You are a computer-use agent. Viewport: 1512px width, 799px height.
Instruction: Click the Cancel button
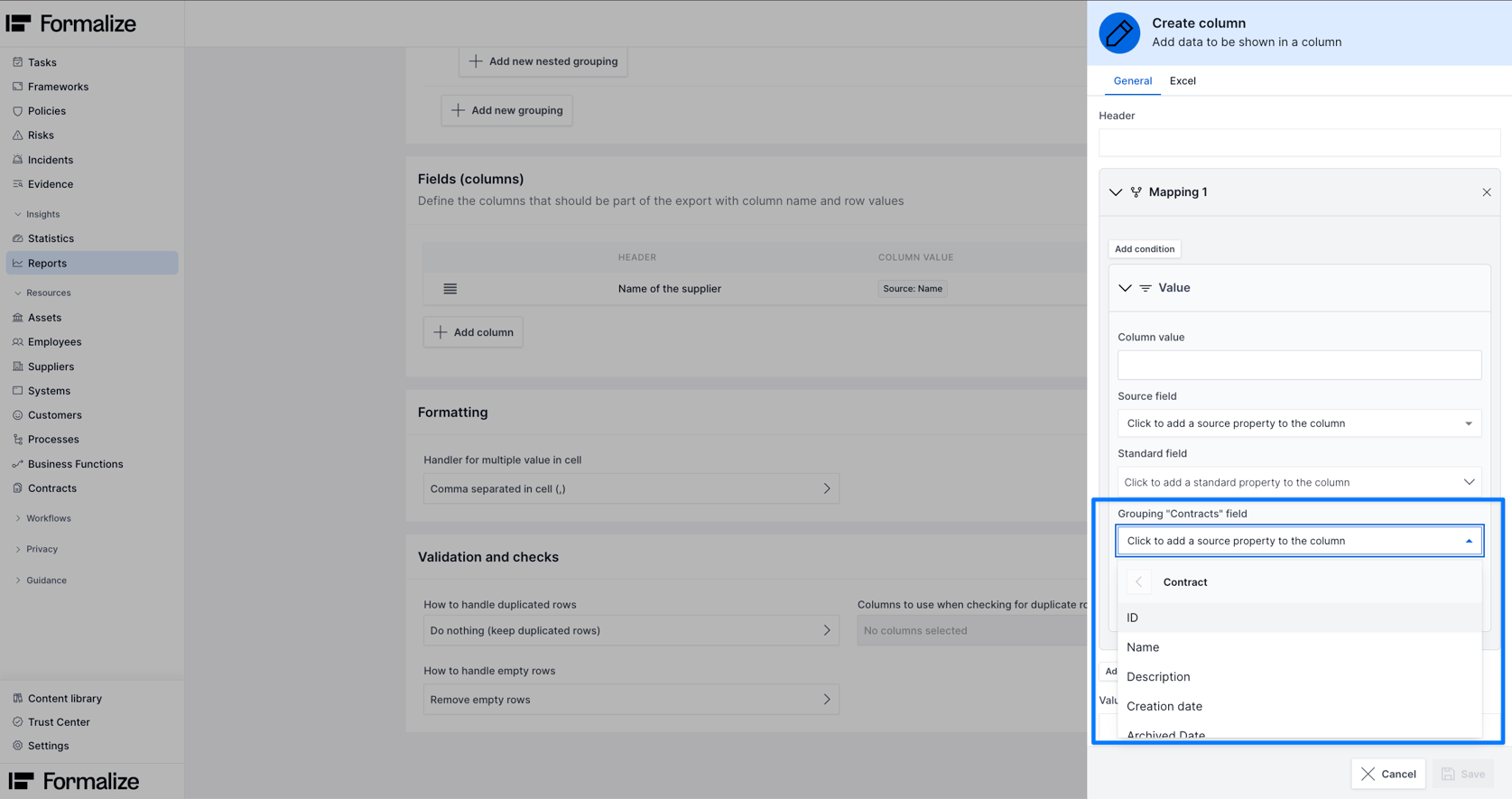click(1387, 774)
